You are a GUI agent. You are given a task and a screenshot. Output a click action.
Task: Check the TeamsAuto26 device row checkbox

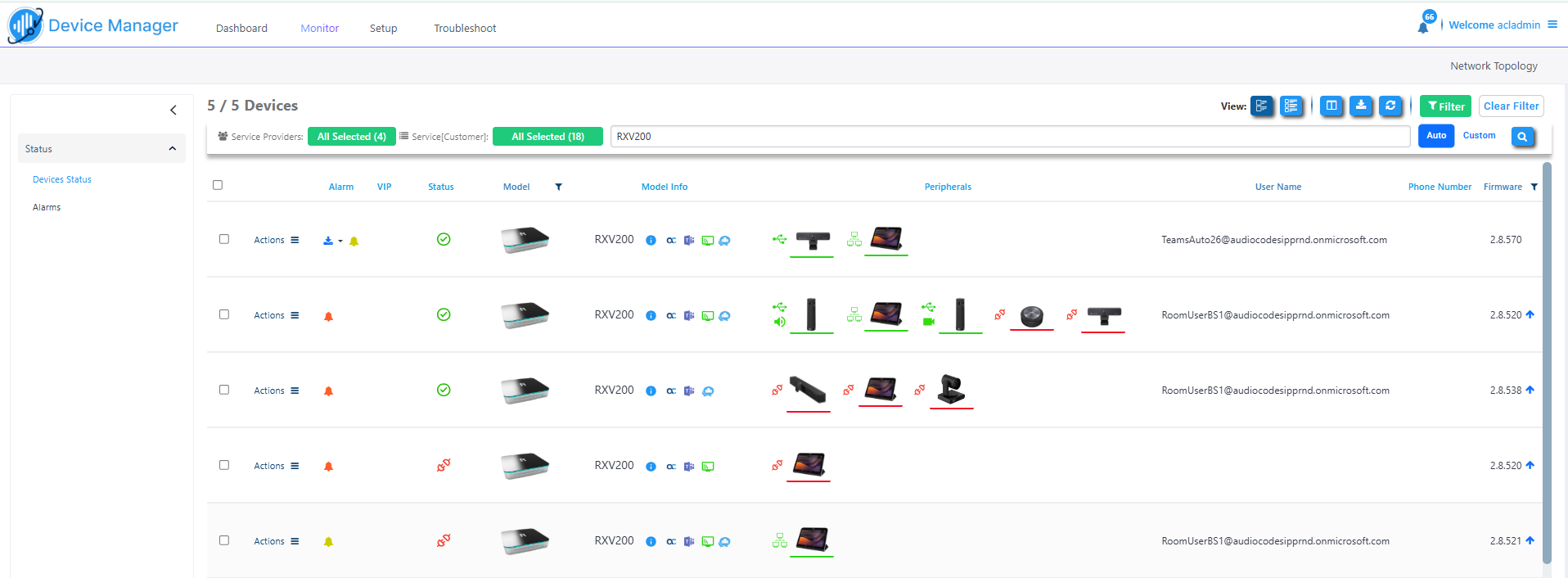pos(224,239)
